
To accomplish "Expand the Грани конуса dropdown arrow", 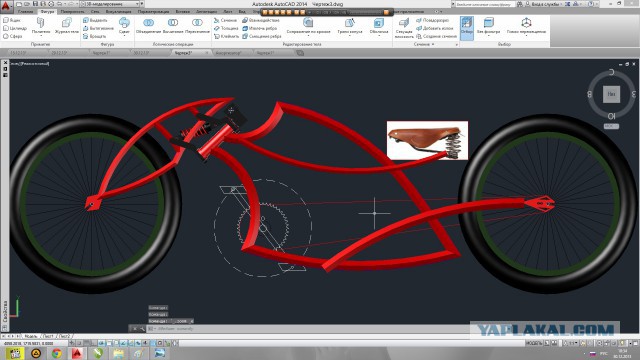I will click(350, 36).
